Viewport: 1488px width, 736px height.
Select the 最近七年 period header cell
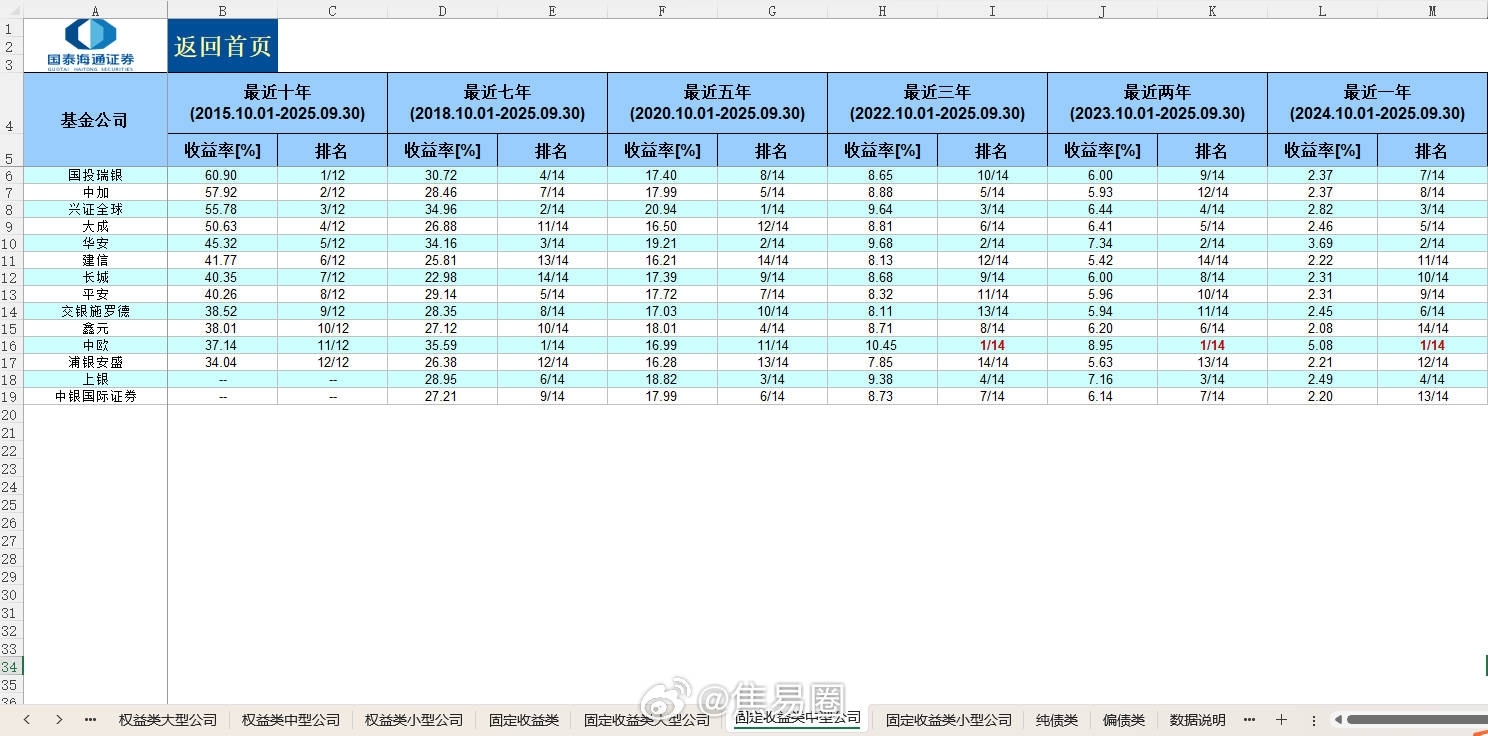click(497, 103)
